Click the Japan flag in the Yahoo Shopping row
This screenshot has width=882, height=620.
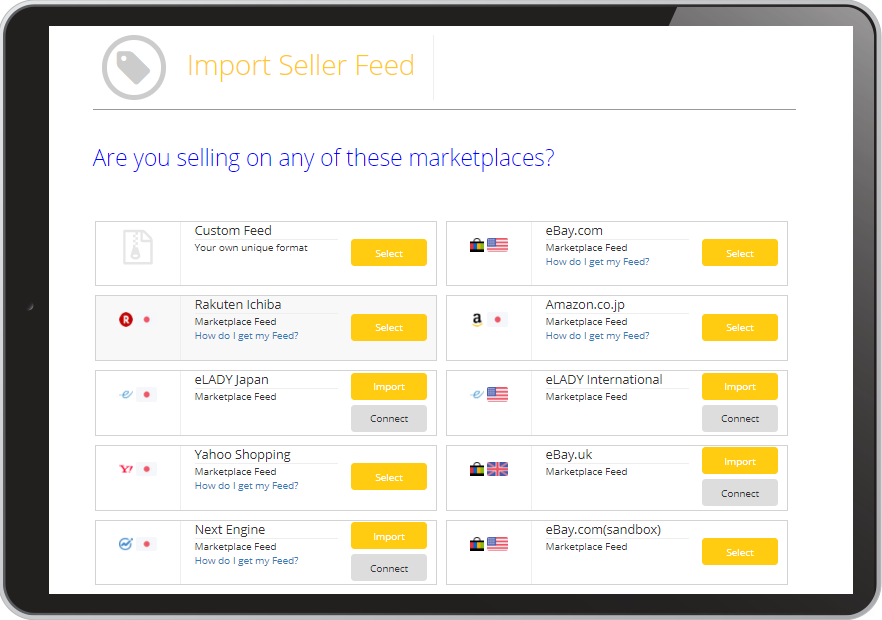pos(147,469)
